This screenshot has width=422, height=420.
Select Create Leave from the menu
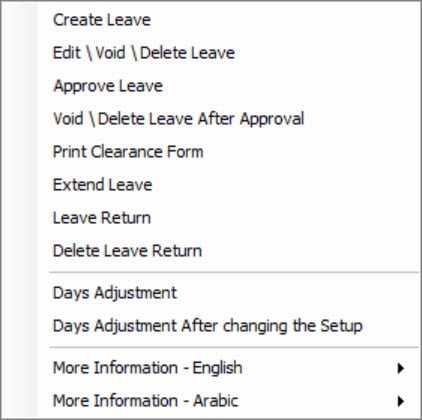click(x=228, y=20)
